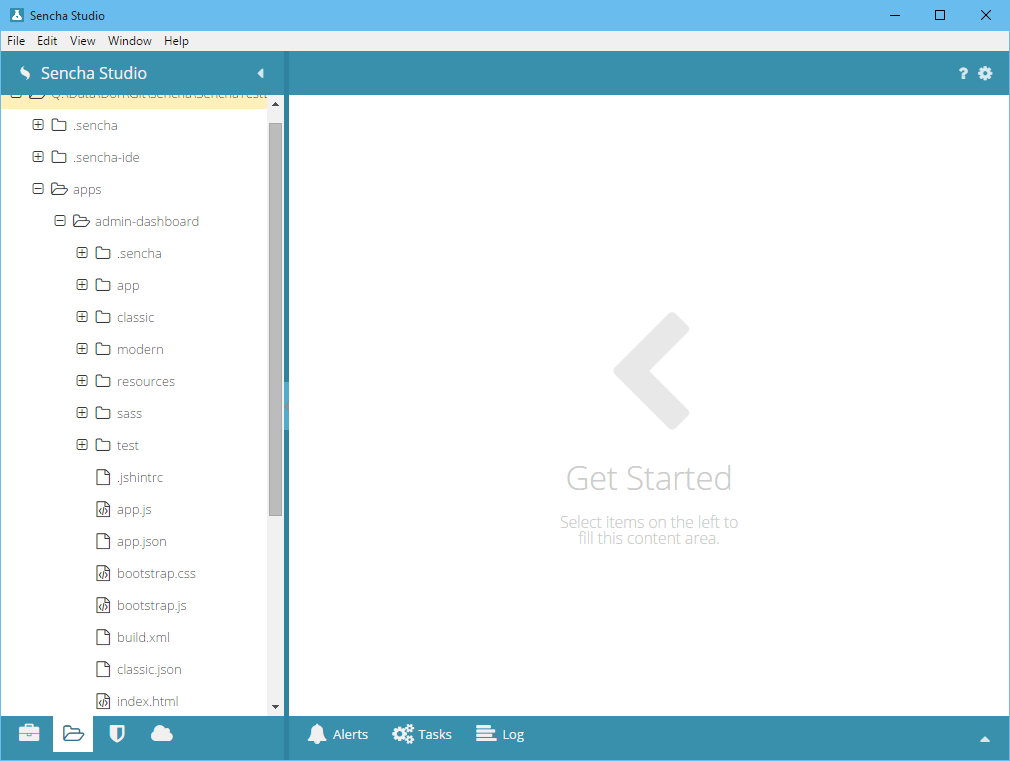Click the Alerts bell icon

click(317, 734)
